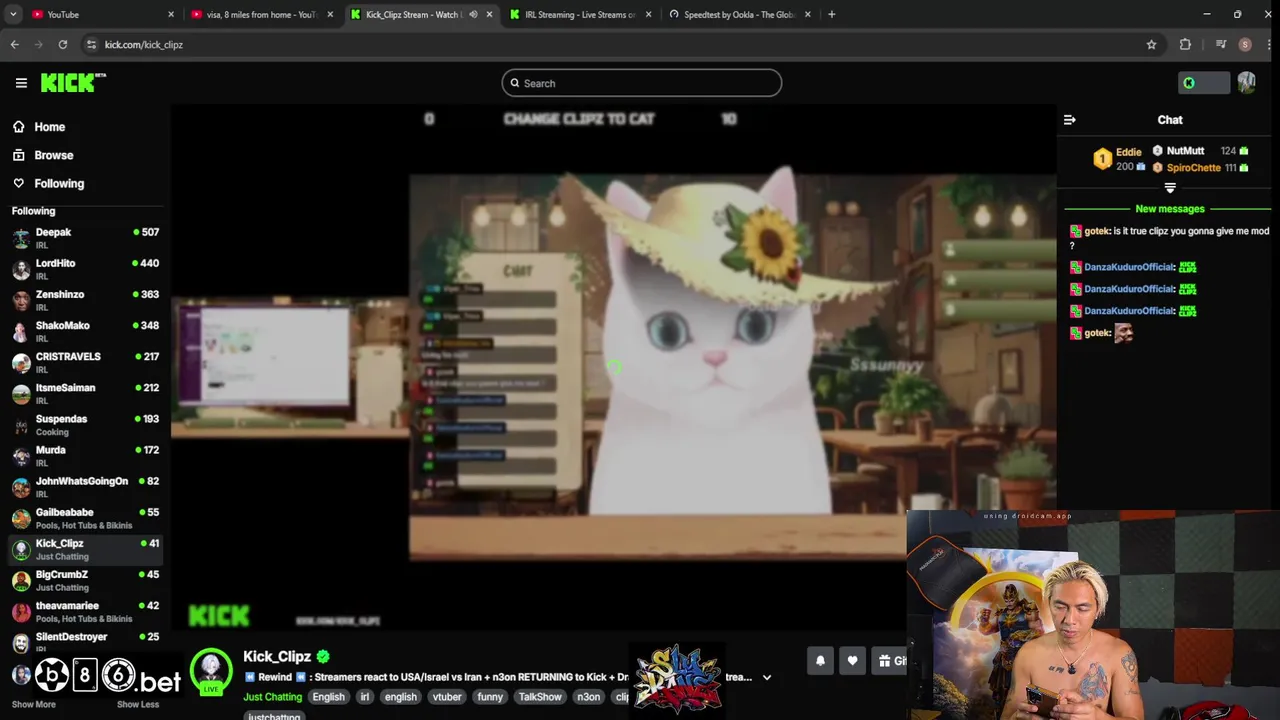This screenshot has height=720, width=1280.
Task: Open the user profile avatar menu
Action: click(x=1246, y=83)
